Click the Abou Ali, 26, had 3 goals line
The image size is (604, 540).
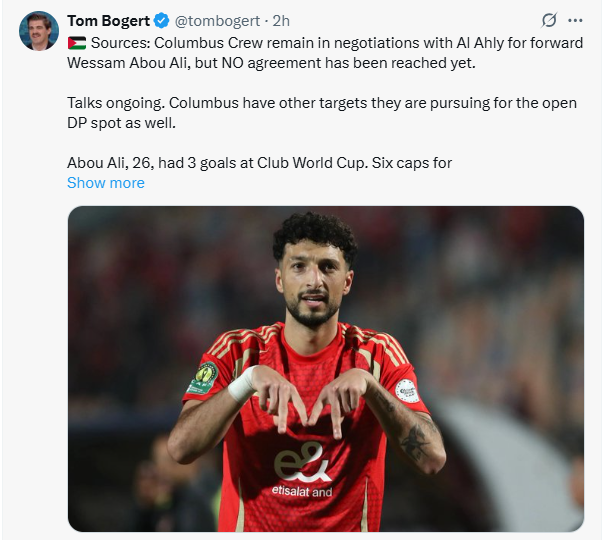point(259,163)
